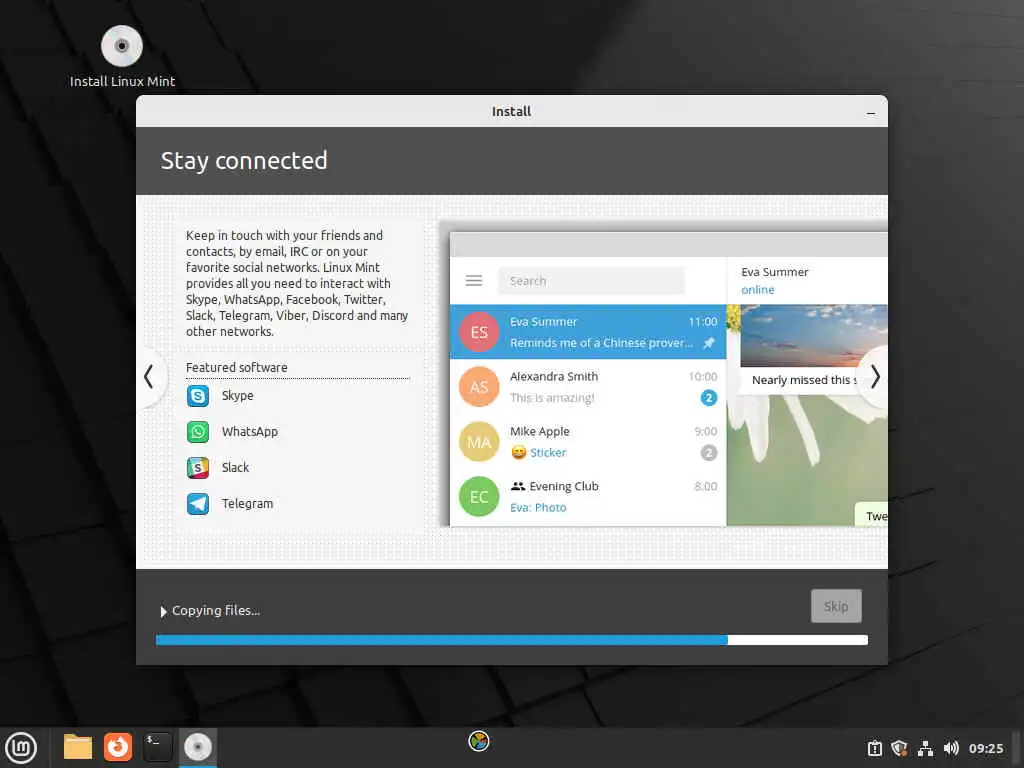Click the Slack label text
This screenshot has width=1024, height=768.
[x=235, y=468]
